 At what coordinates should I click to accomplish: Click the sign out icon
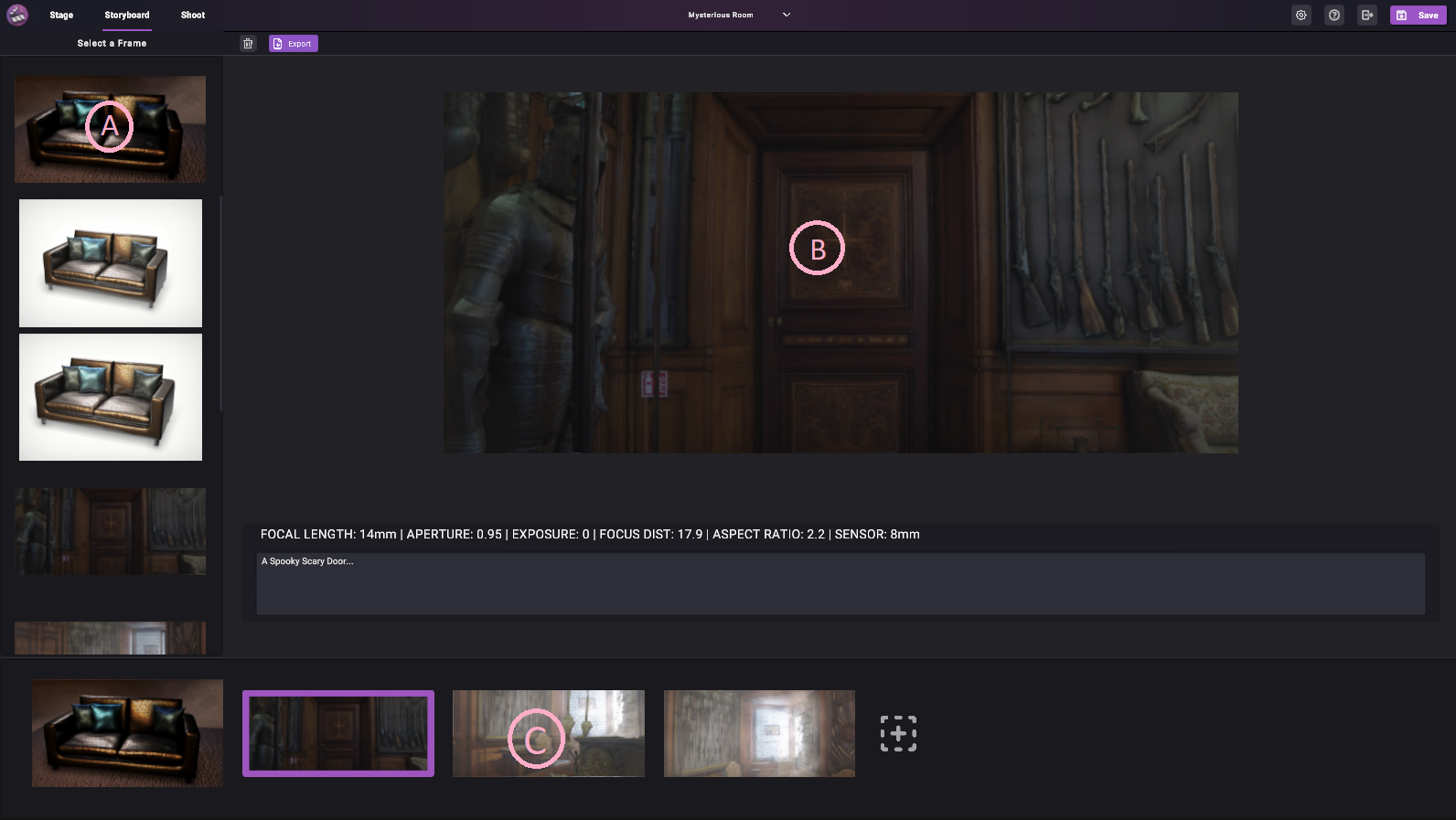tap(1367, 15)
